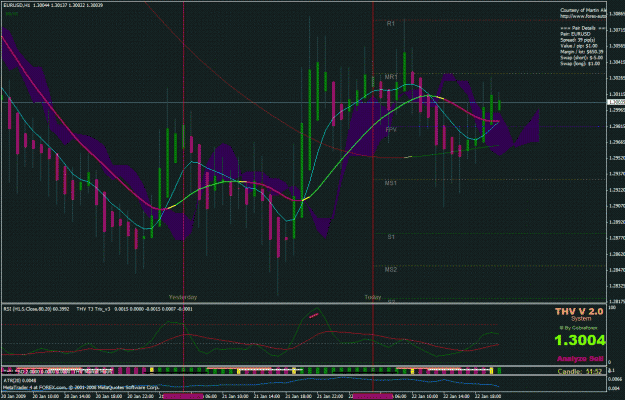This screenshot has height=400, width=625.
Task: Click the THV T3 Trix_v3 indicator label
Action: (x=94, y=308)
